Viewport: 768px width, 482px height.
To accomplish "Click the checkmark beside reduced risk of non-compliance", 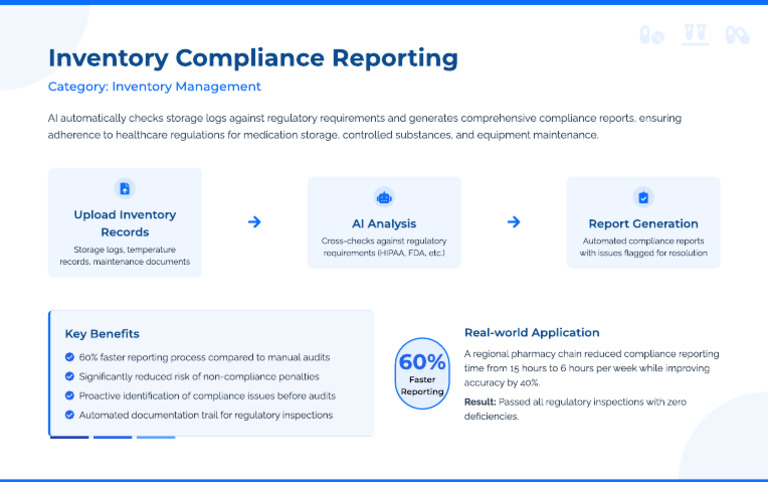I will (x=70, y=376).
